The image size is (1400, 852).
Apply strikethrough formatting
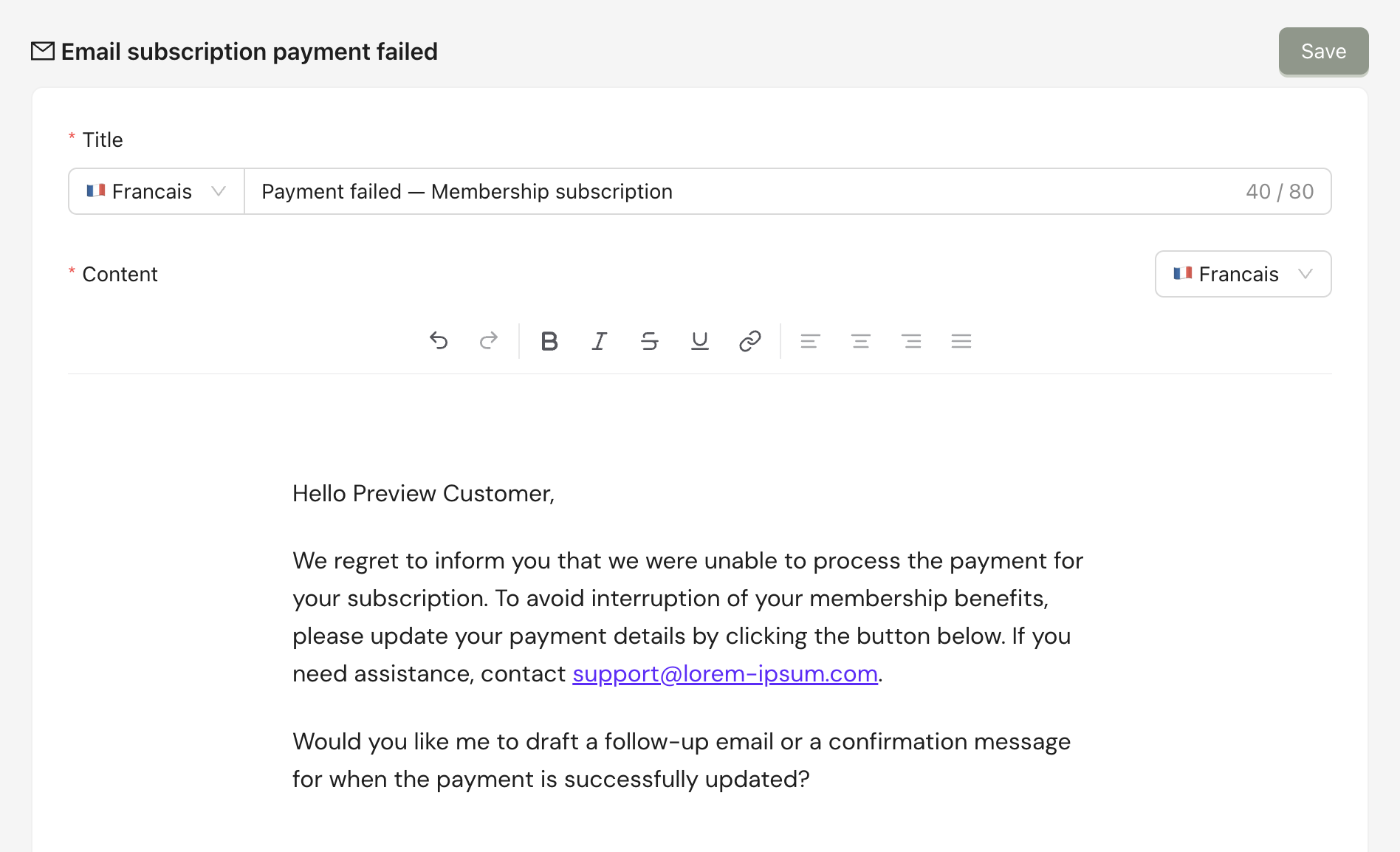pos(650,340)
